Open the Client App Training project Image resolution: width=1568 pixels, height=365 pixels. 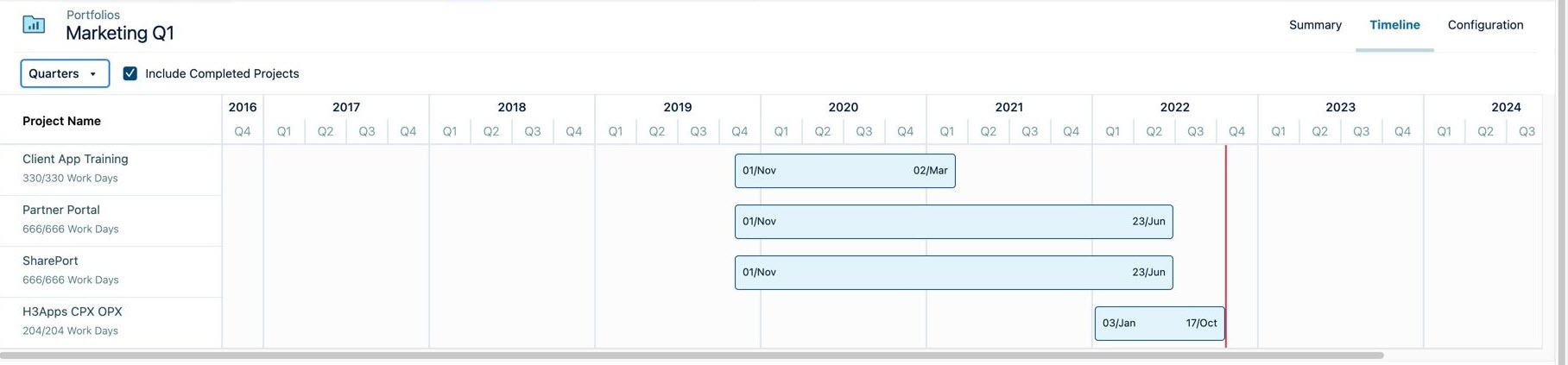pos(75,159)
